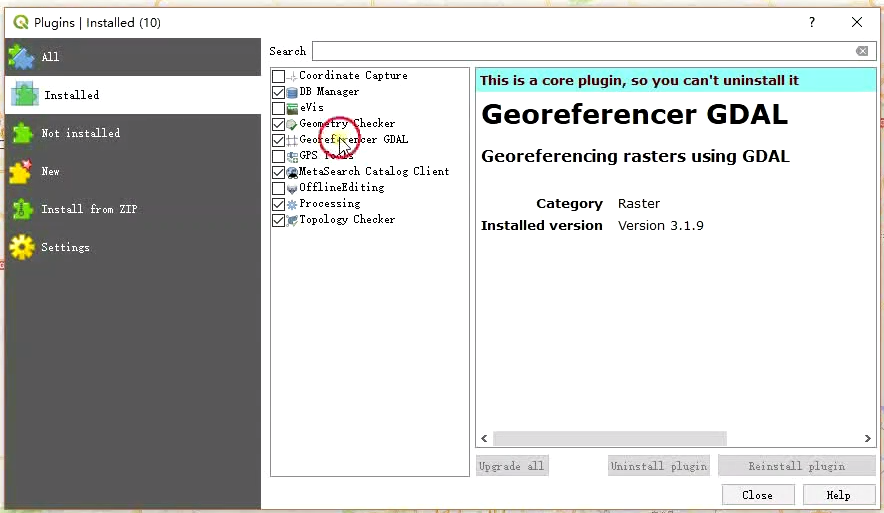This screenshot has width=884, height=513.
Task: Enable the eVis plugin checkbox
Action: [279, 108]
